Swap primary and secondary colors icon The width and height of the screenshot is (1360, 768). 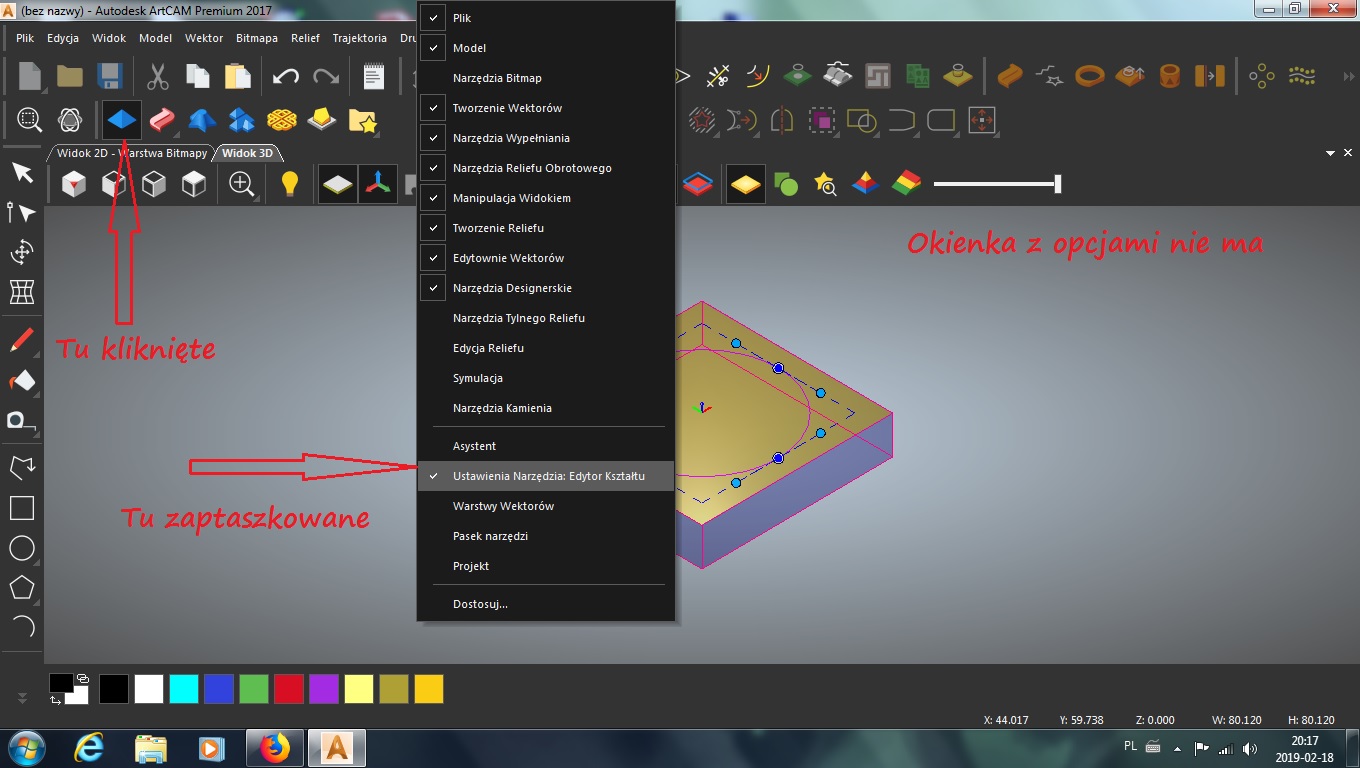(56, 701)
